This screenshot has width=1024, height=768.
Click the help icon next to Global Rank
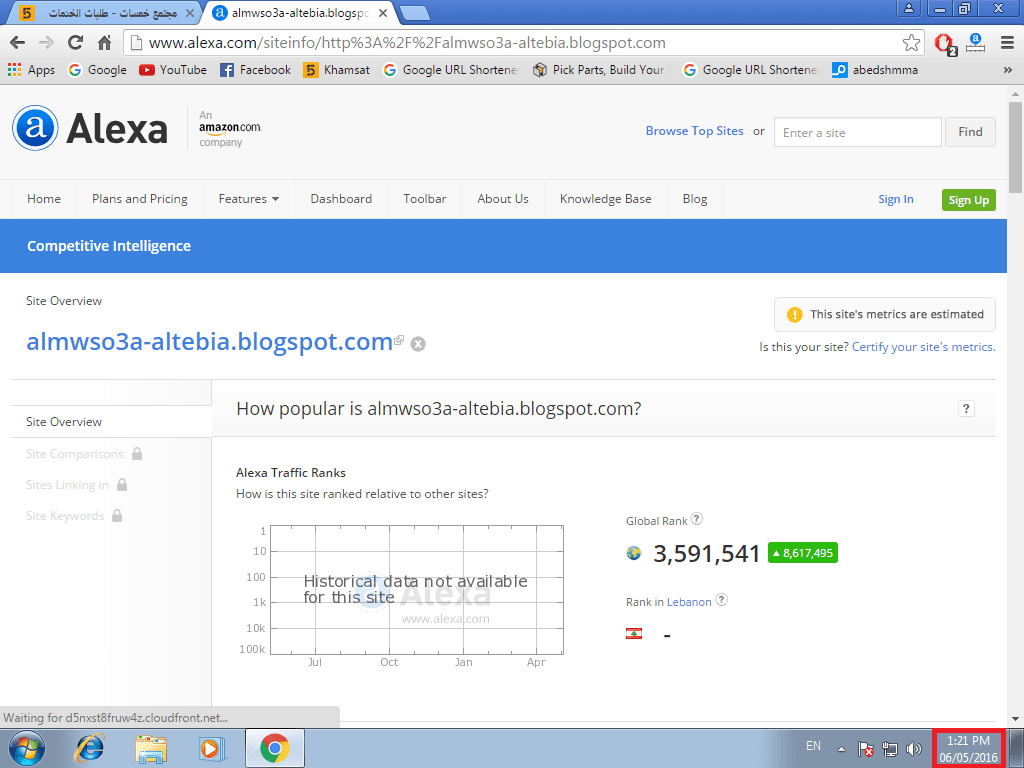click(697, 519)
